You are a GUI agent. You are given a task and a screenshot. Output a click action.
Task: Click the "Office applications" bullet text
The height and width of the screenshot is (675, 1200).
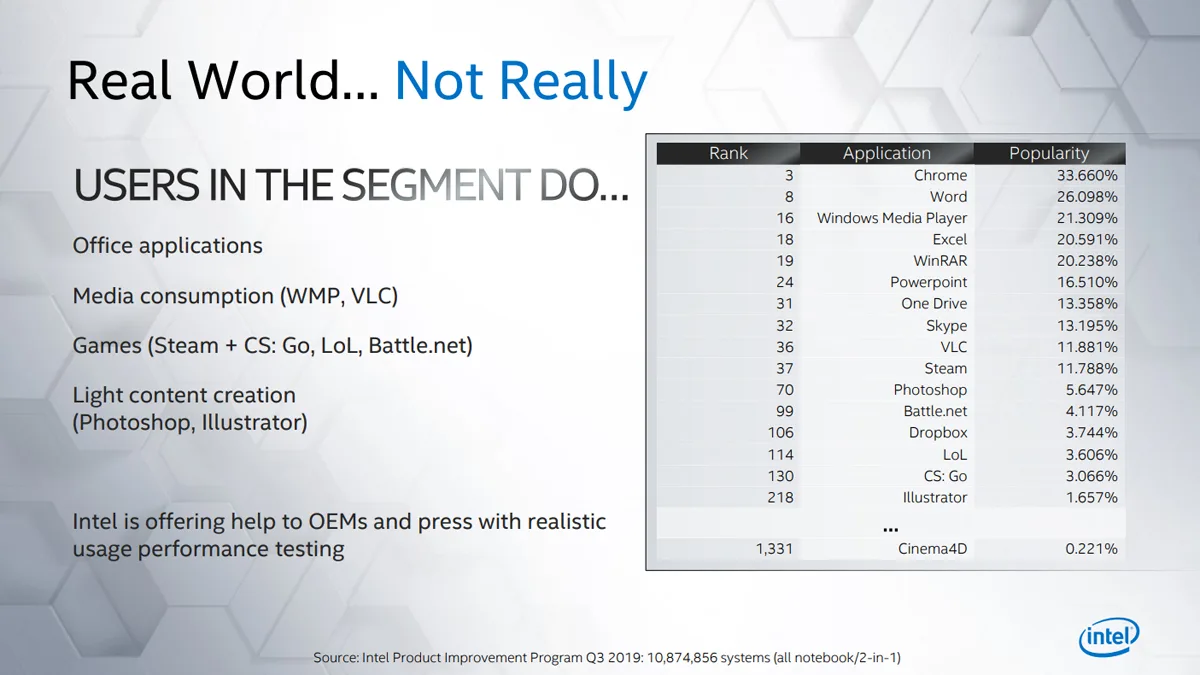tap(167, 246)
